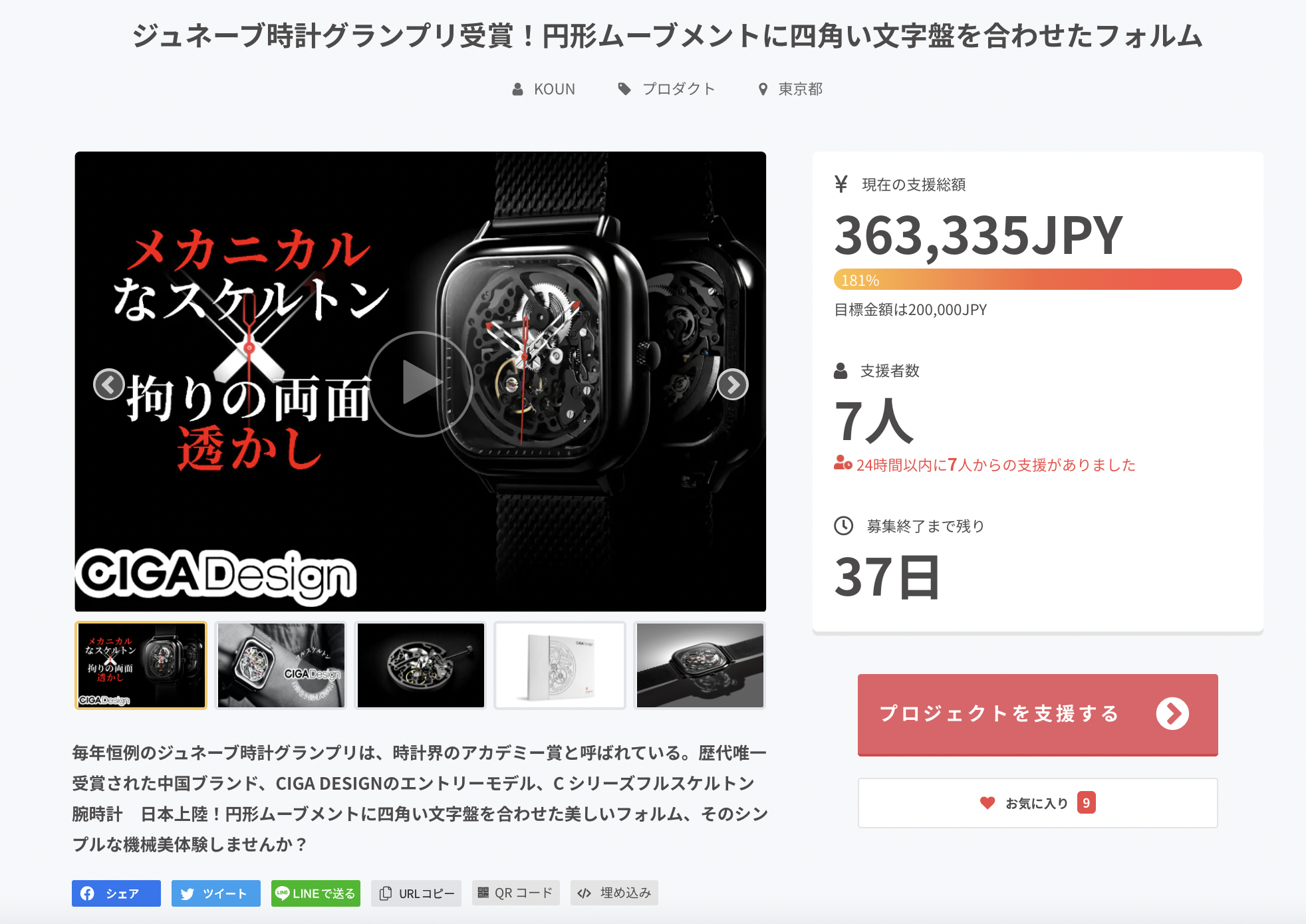Open the 埋め込み embed code button

614,893
